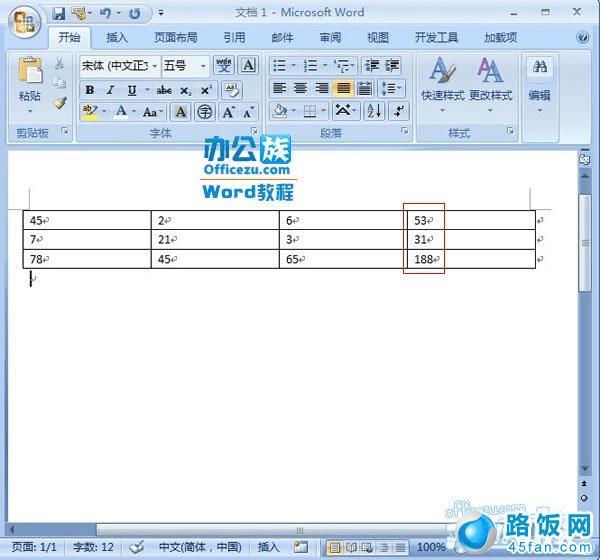Customize quick access toolbar dropdown
The image size is (600, 560).
point(161,13)
